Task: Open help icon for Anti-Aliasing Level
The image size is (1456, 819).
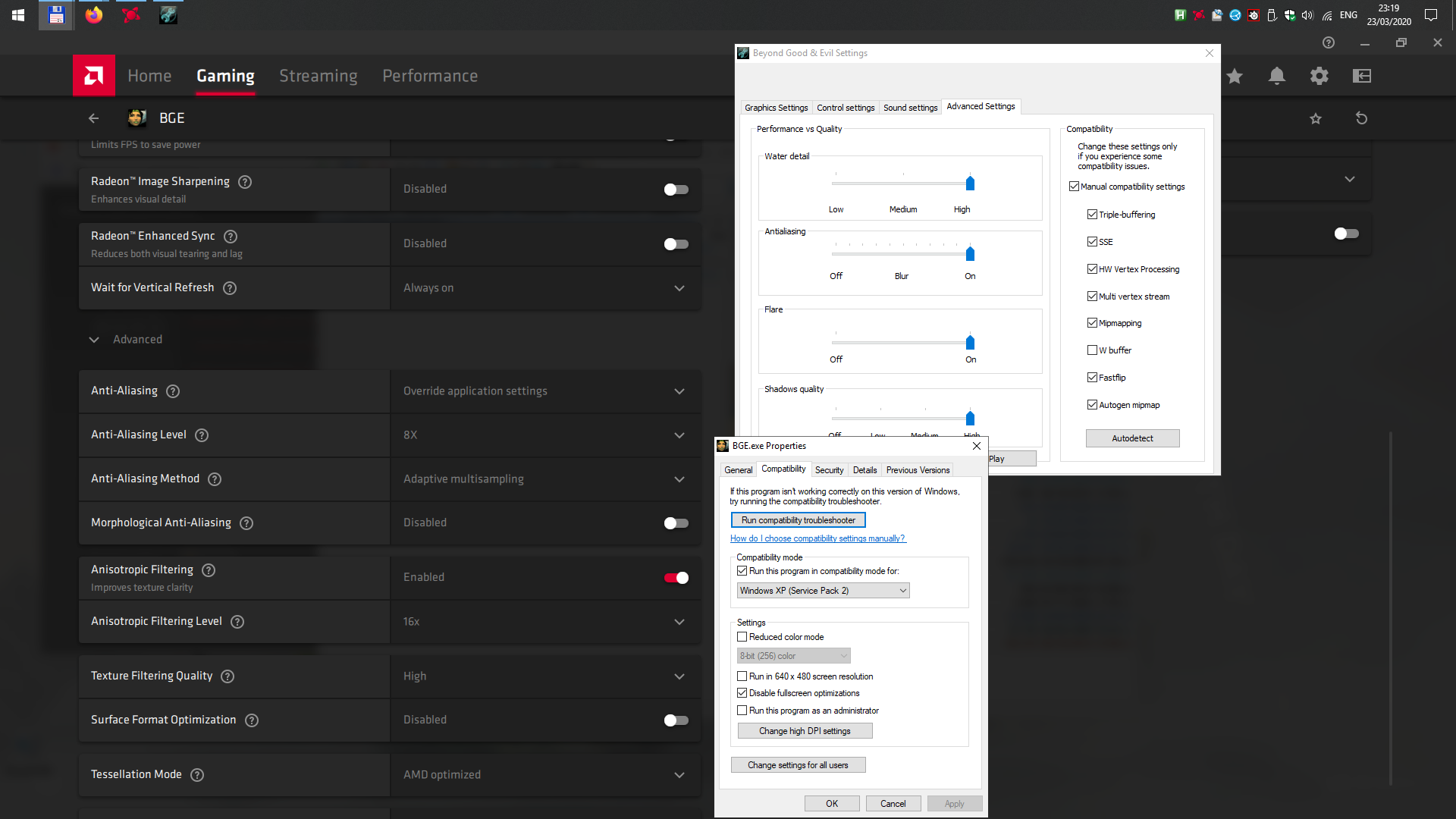Action: 202,435
